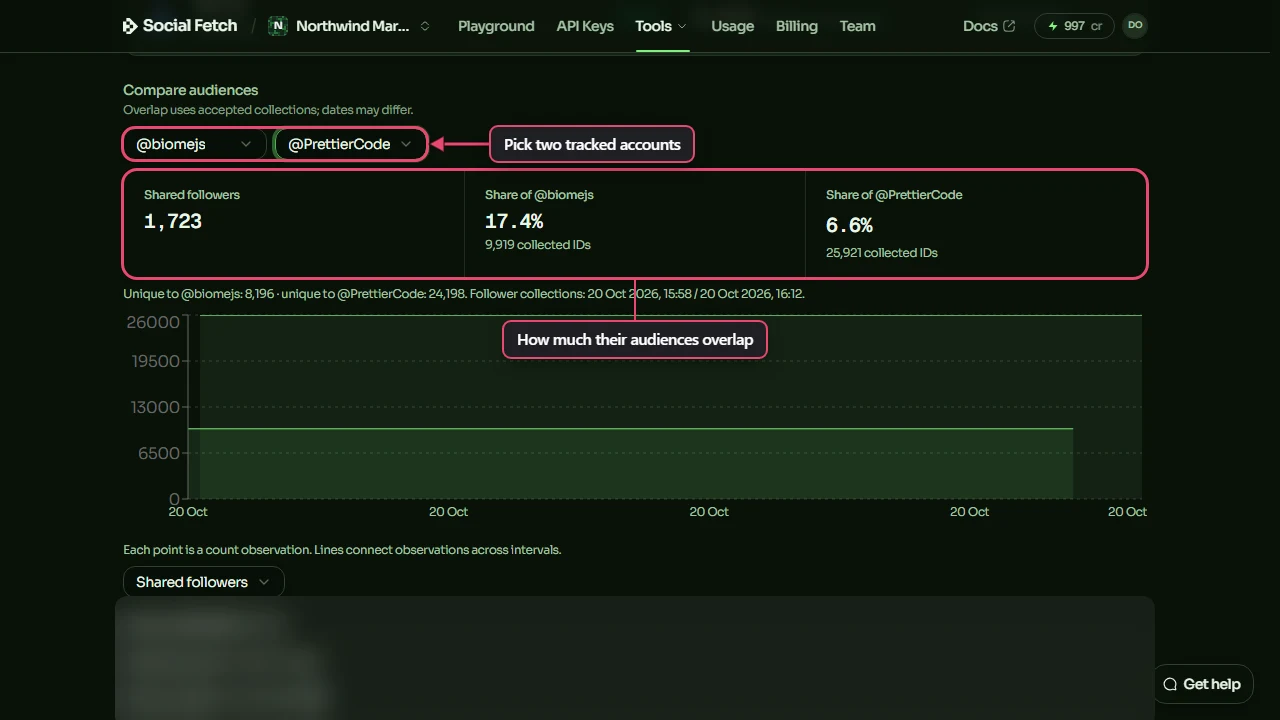Click the 'Overlap uses accepted collections' note
The image size is (1280, 720).
268,110
